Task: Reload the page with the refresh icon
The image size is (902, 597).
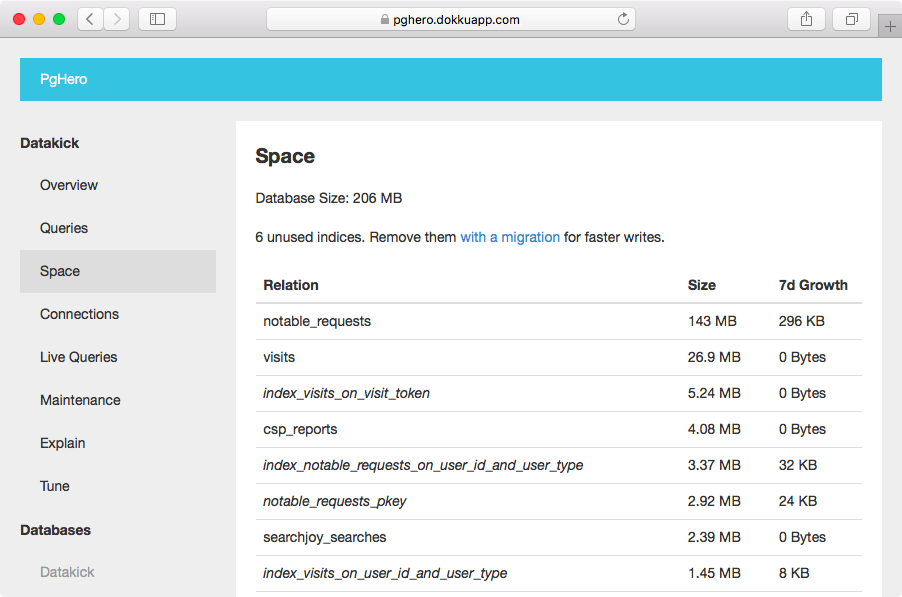Action: pos(623,19)
